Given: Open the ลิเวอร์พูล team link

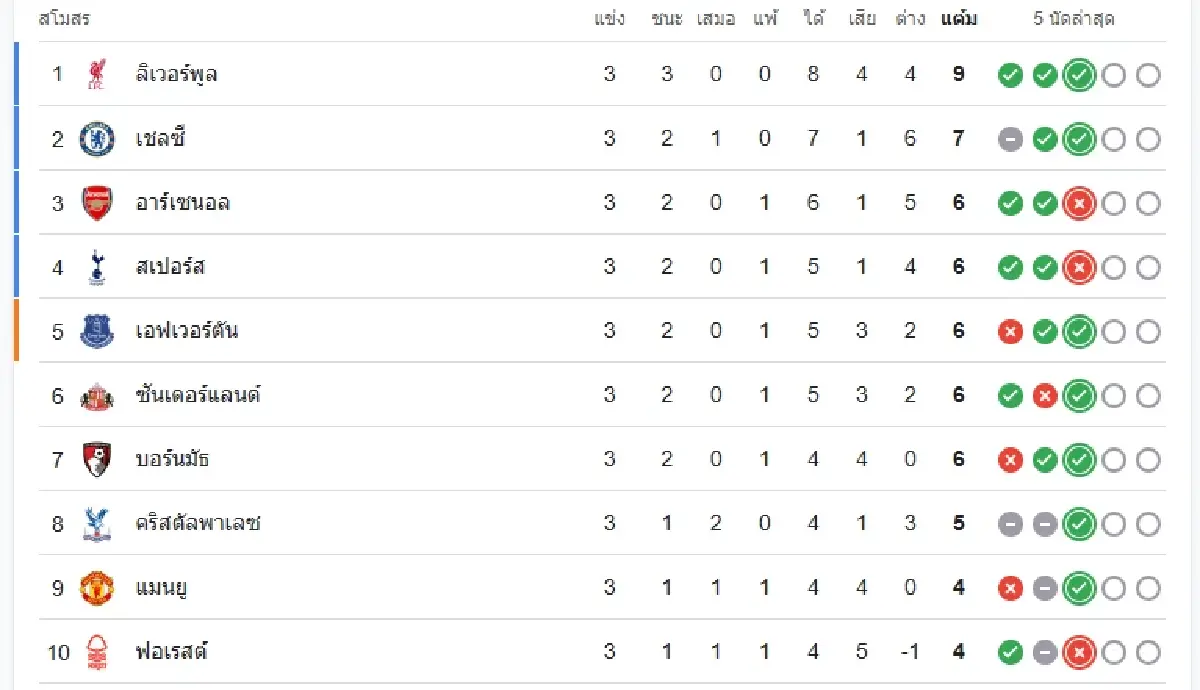Looking at the screenshot, I should pos(176,74).
